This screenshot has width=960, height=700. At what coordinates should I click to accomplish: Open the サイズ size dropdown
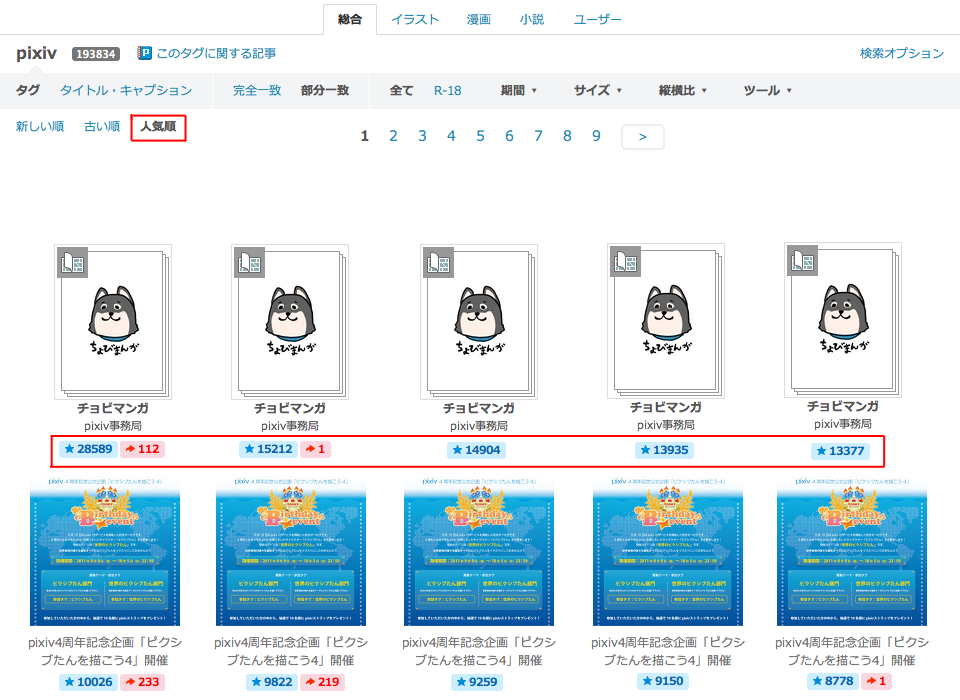[x=597, y=90]
